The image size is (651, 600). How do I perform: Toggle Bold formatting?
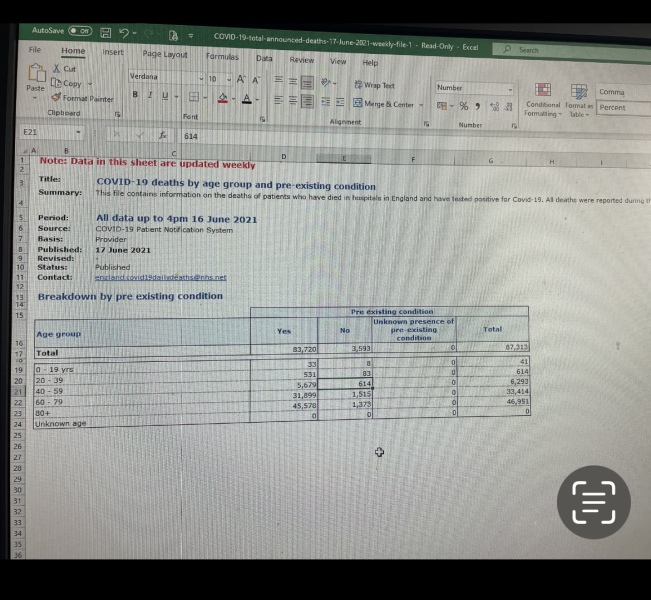click(135, 95)
